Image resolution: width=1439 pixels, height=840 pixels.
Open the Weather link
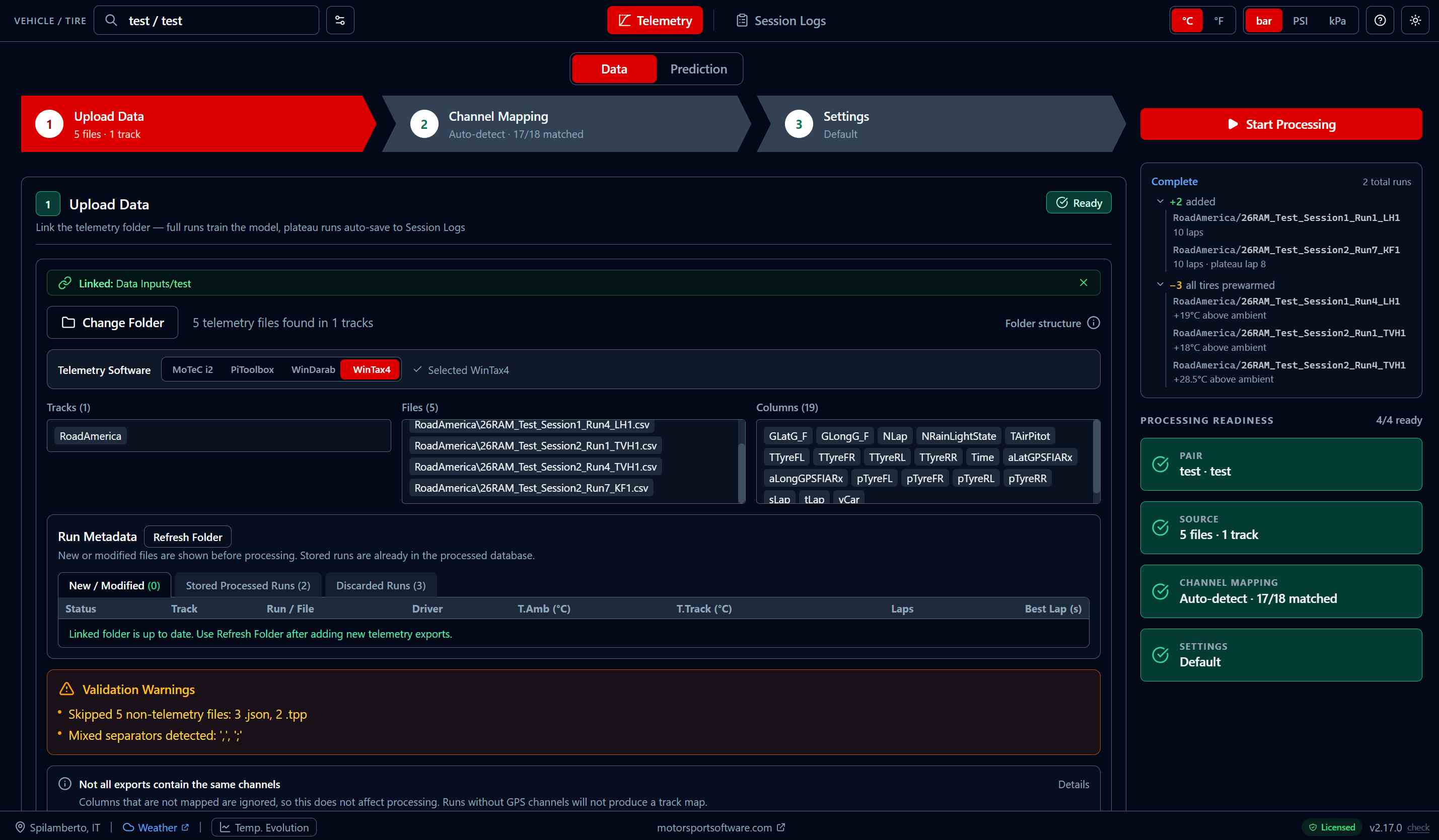156,827
